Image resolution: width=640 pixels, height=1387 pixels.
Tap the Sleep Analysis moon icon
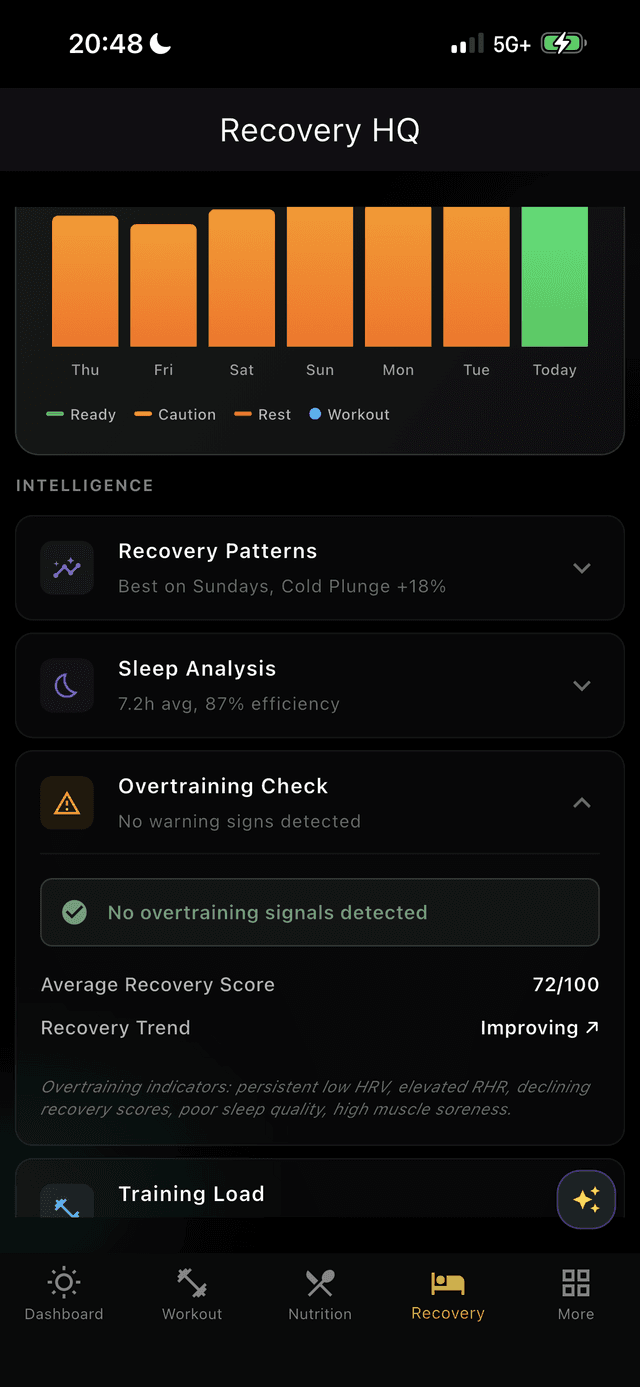pos(66,685)
